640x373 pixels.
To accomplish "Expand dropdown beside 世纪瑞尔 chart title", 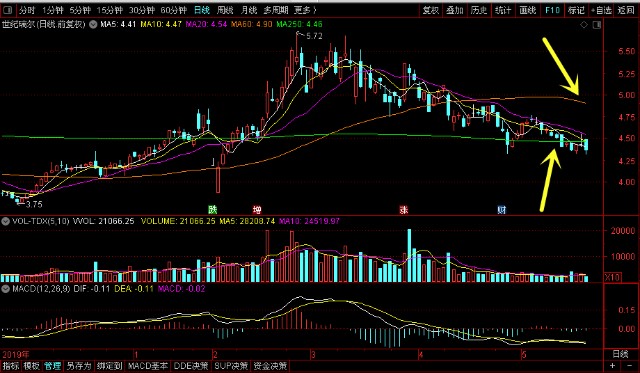I will point(93,24).
